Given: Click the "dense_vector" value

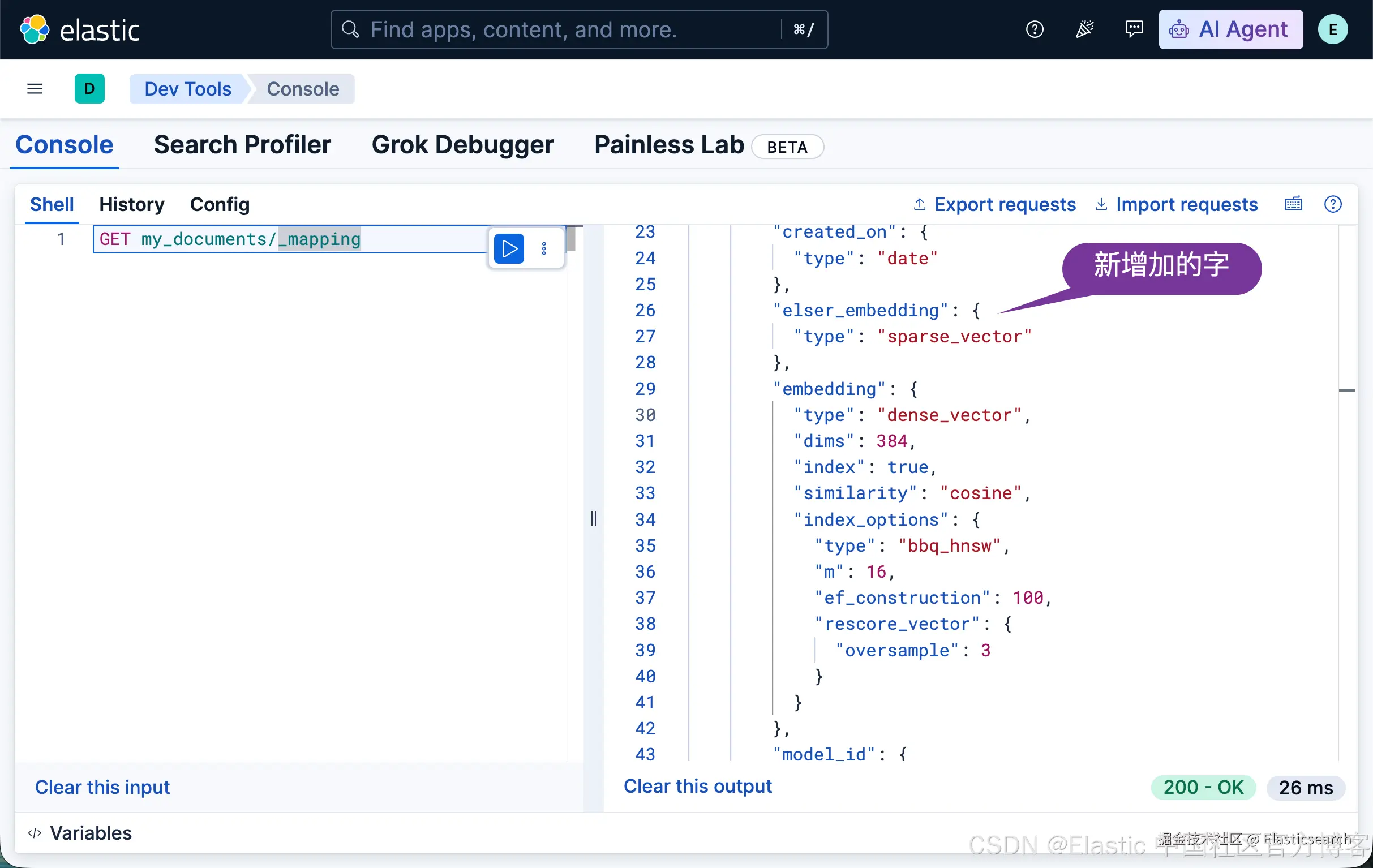Looking at the screenshot, I should click(949, 415).
